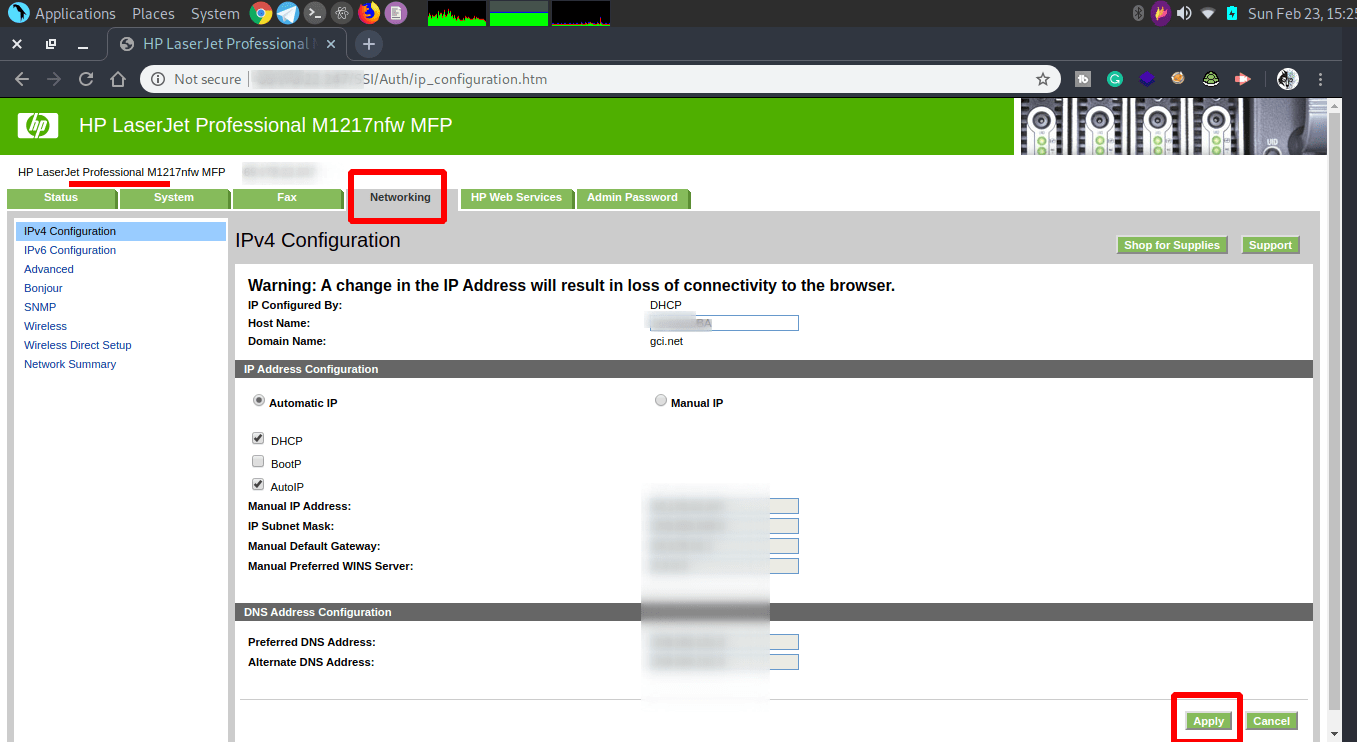
Task: Open the Places menu
Action: click(153, 14)
